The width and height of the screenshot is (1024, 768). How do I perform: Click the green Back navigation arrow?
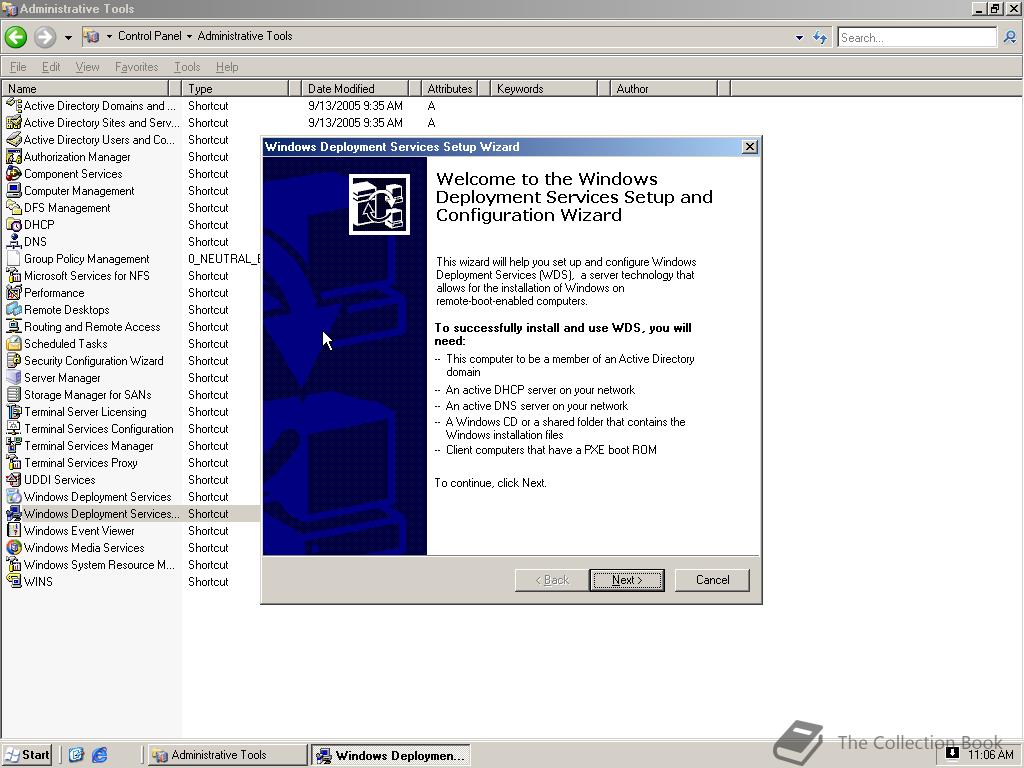tap(16, 37)
